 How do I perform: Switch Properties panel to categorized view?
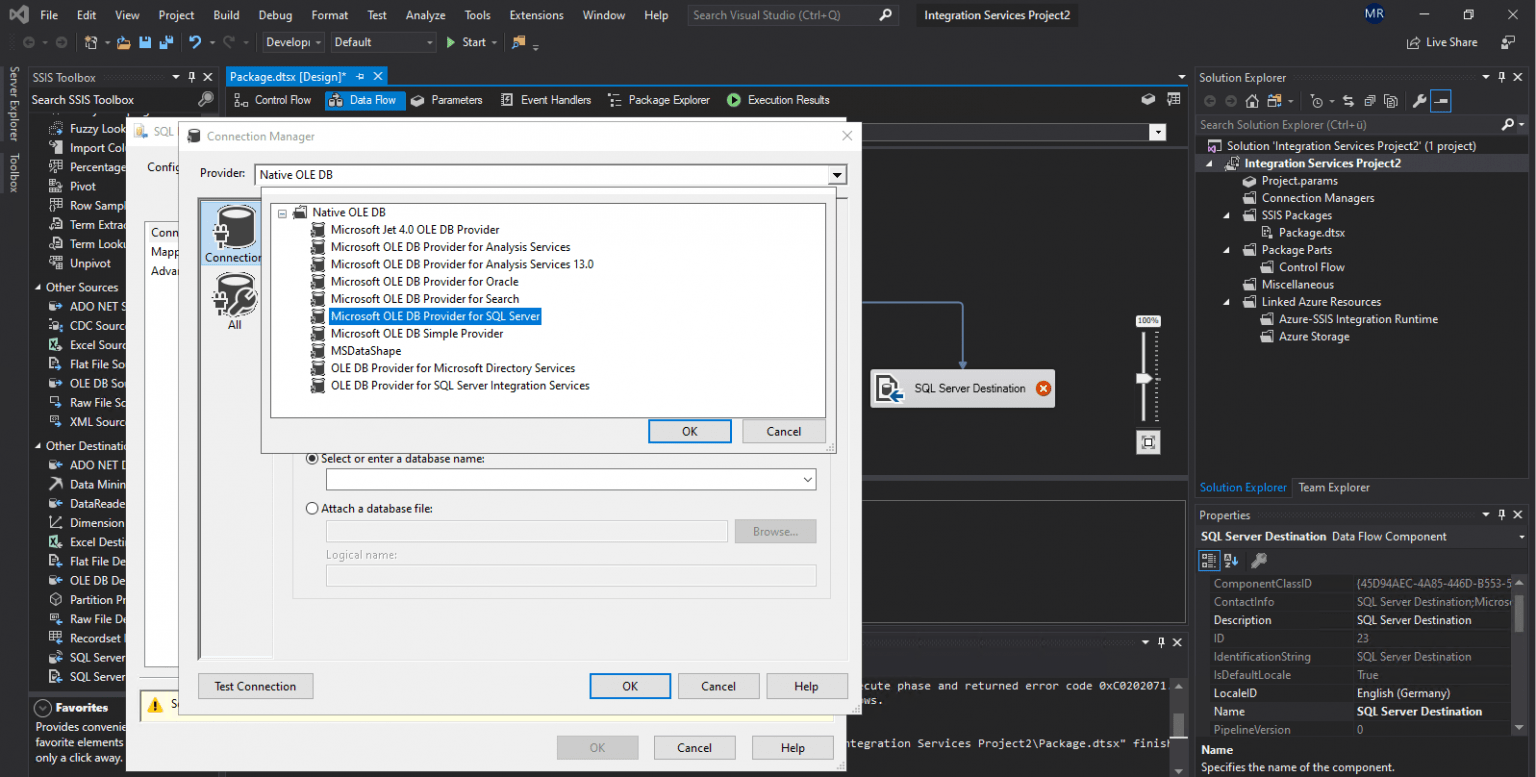click(x=1208, y=560)
